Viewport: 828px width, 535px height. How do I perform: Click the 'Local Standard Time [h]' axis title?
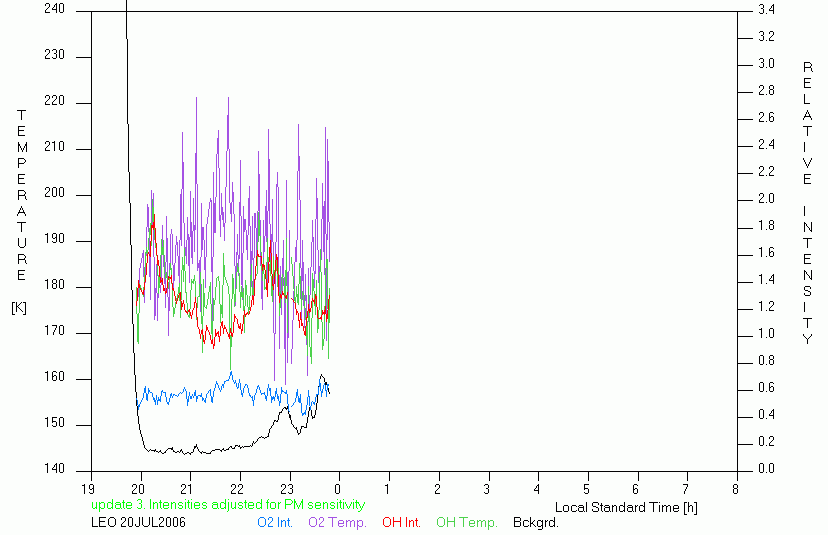point(626,508)
